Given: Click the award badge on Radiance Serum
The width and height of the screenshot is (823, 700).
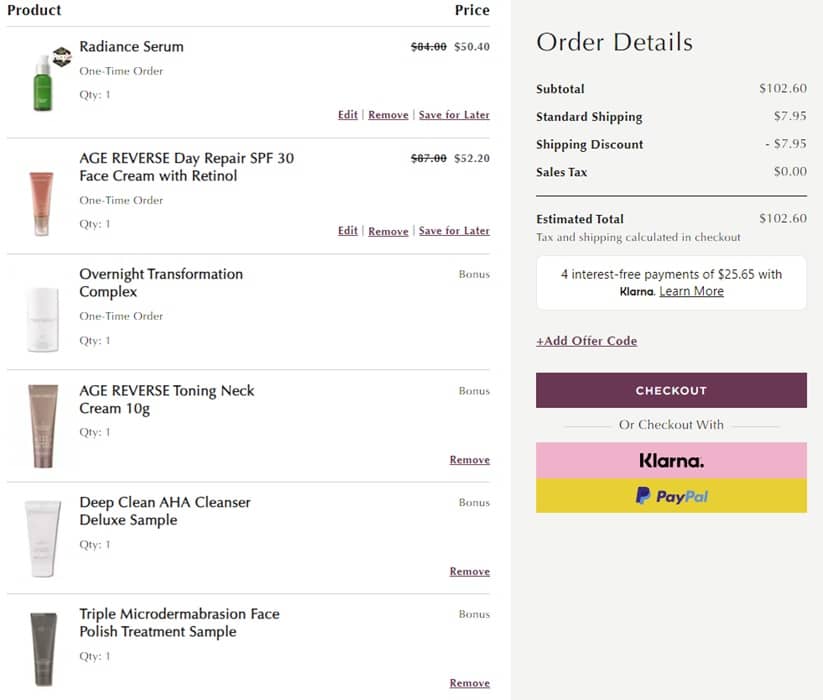Looking at the screenshot, I should [62, 56].
